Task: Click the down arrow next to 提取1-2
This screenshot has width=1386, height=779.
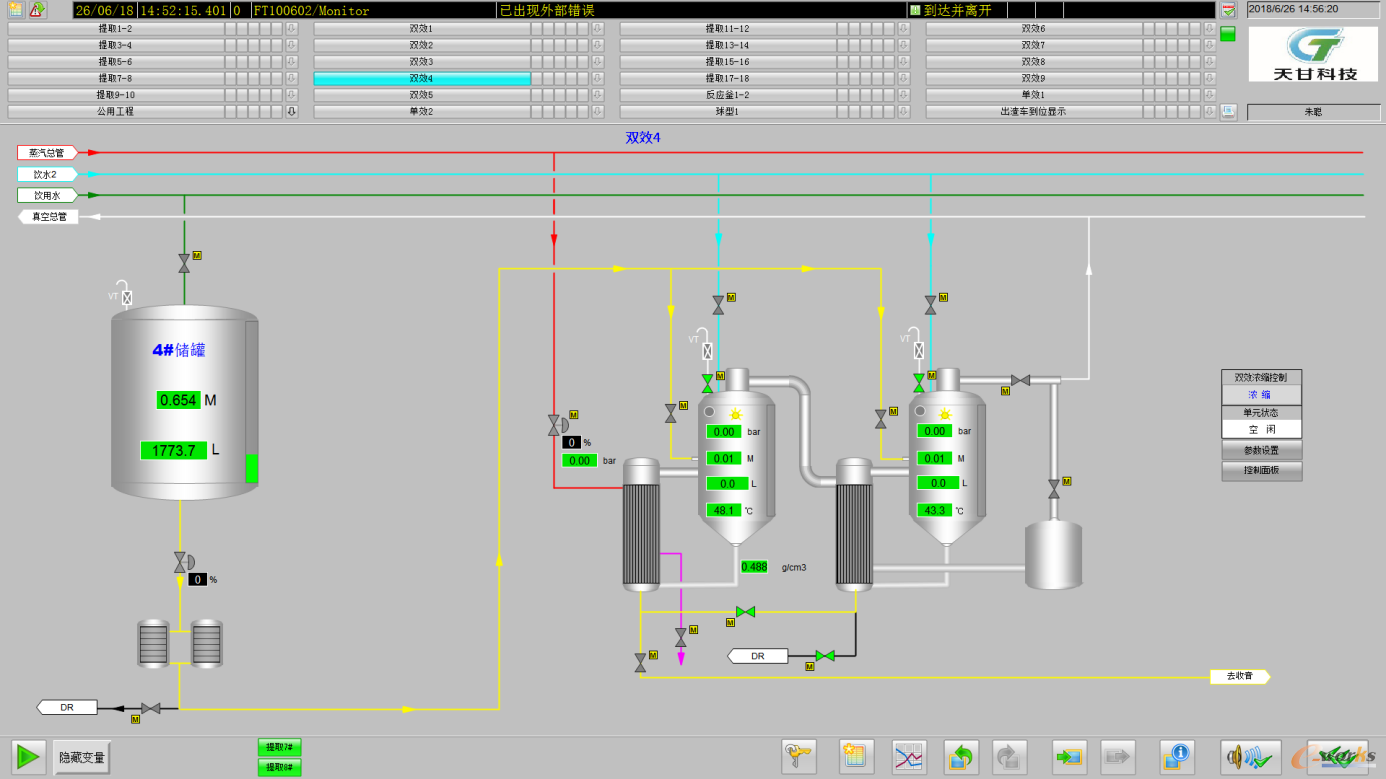Action: point(292,29)
